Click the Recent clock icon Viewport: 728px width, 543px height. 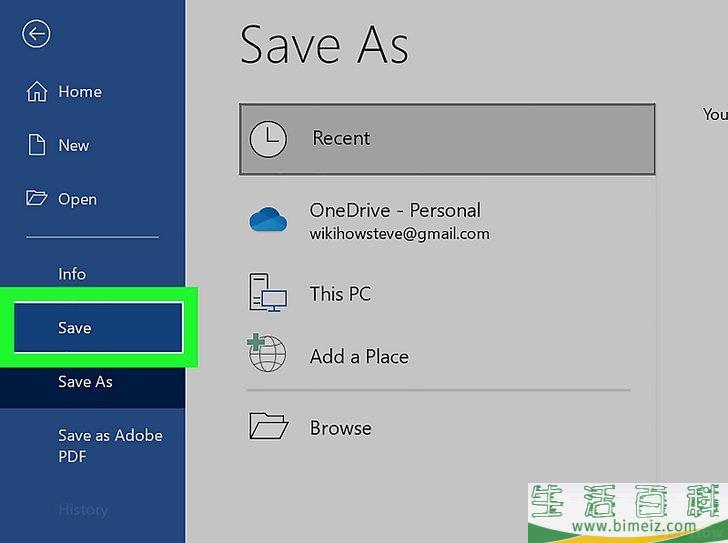(268, 139)
